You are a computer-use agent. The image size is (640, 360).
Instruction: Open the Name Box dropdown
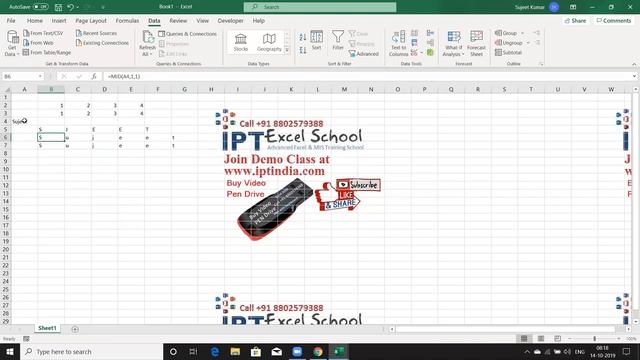pyautogui.click(x=40, y=76)
